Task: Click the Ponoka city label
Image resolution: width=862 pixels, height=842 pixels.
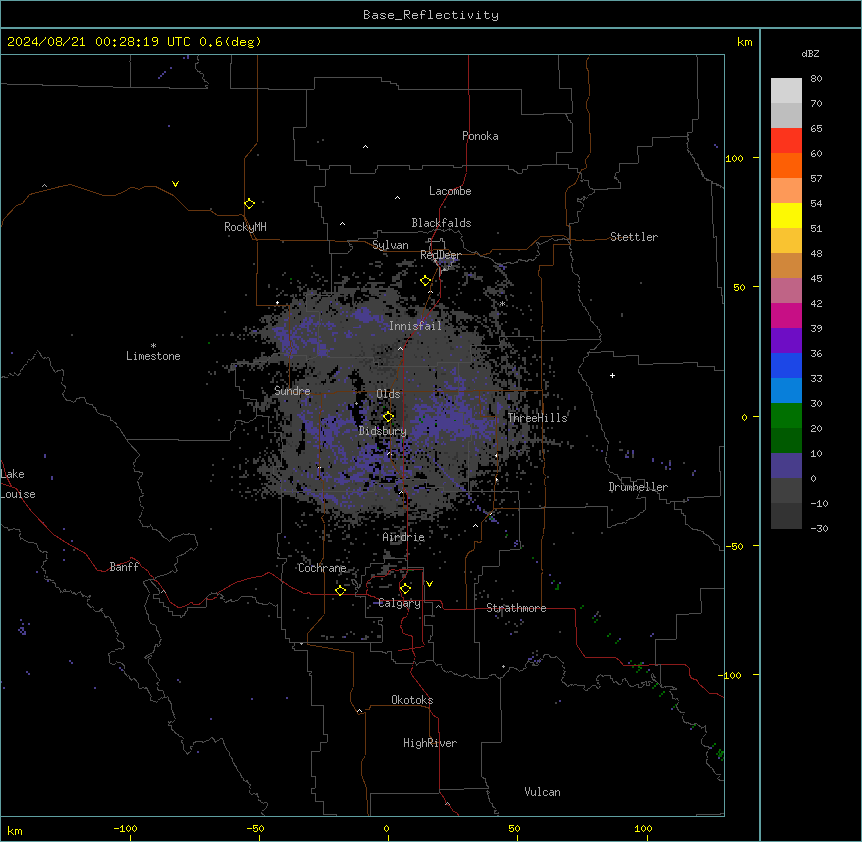Action: tap(480, 136)
